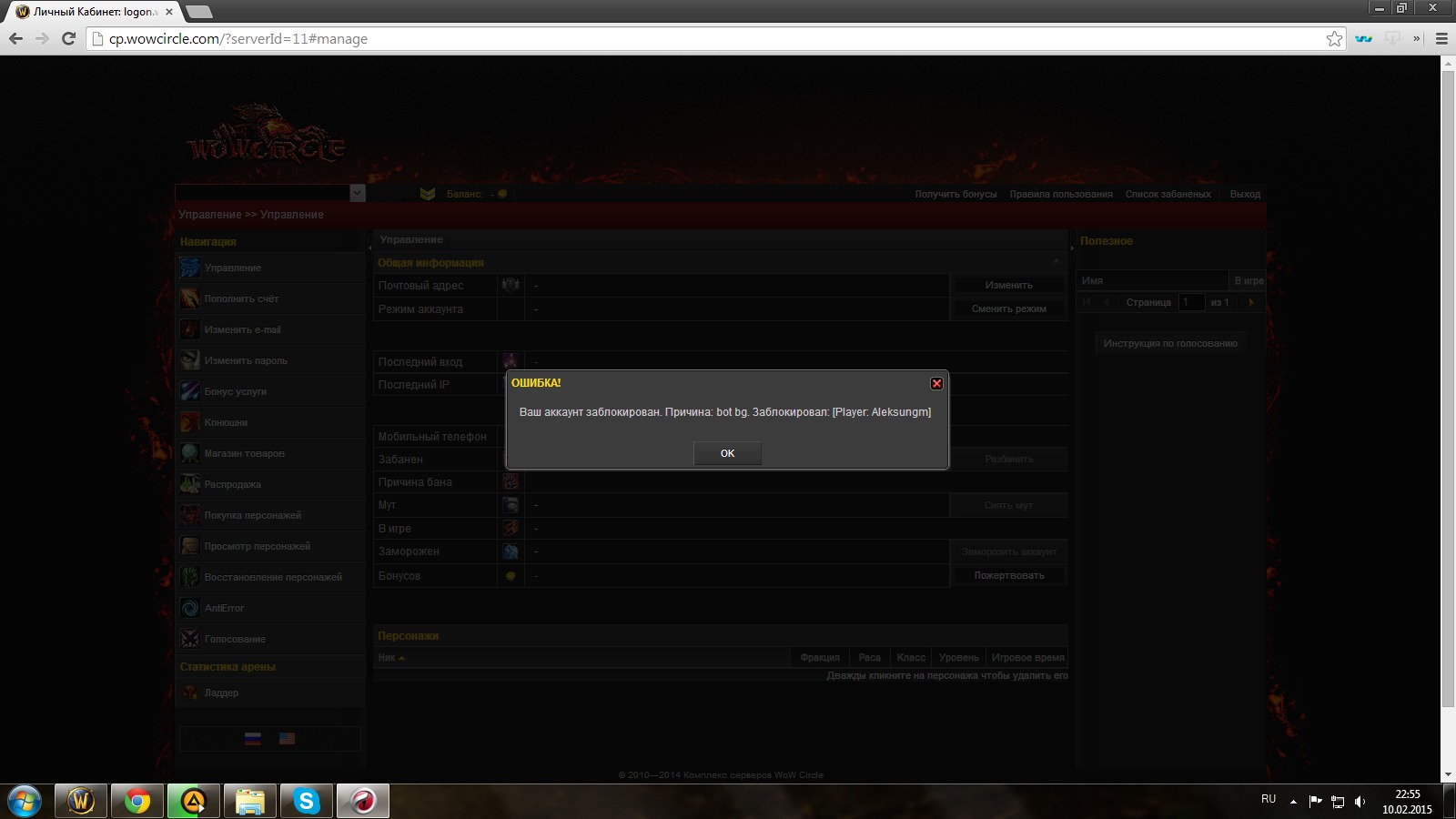The image size is (1456, 819).
Task: Show hidden tray icons arrow
Action: (x=1293, y=802)
